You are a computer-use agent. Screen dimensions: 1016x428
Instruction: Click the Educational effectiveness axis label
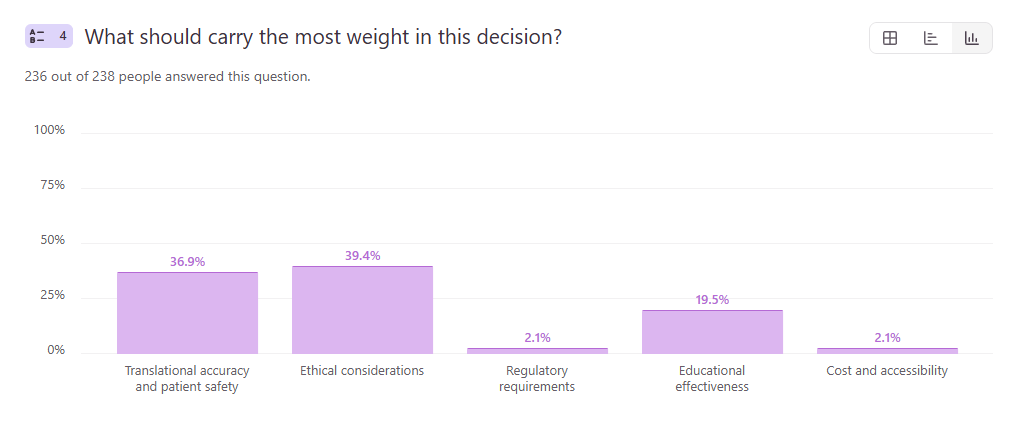tap(712, 378)
